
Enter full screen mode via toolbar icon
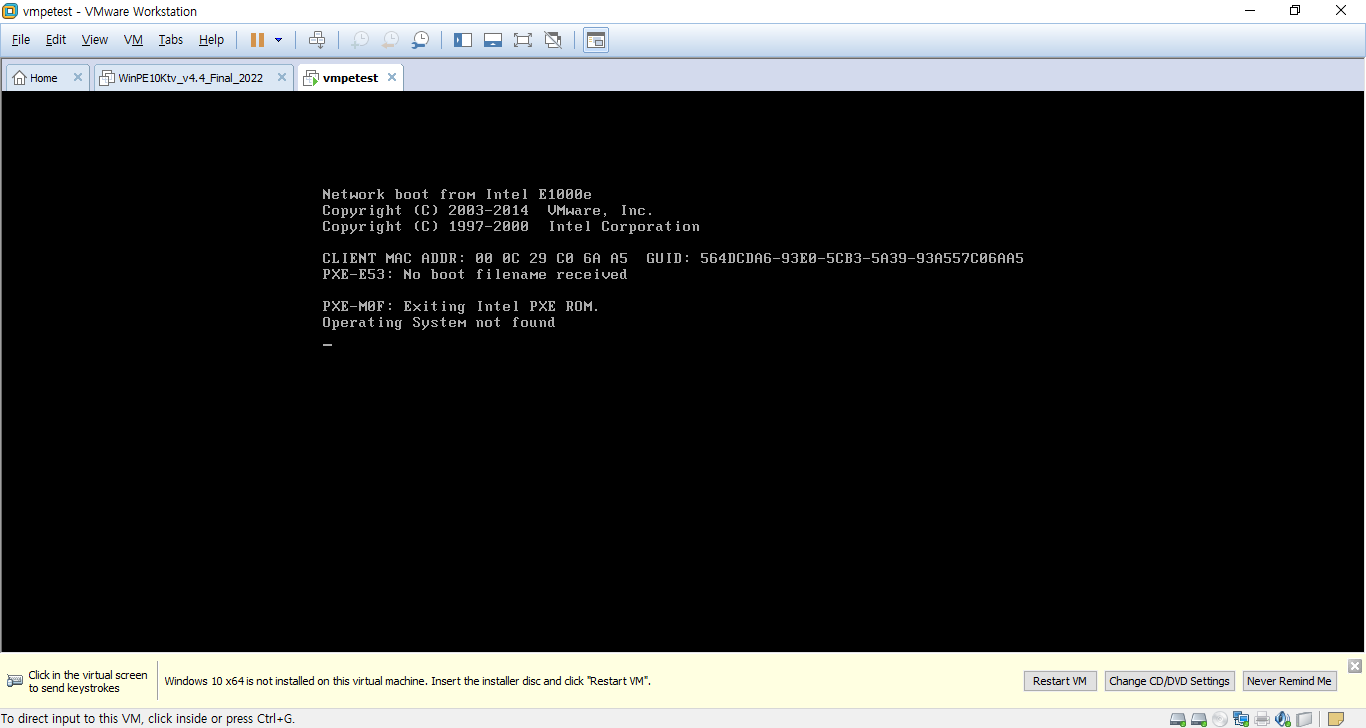coord(522,40)
